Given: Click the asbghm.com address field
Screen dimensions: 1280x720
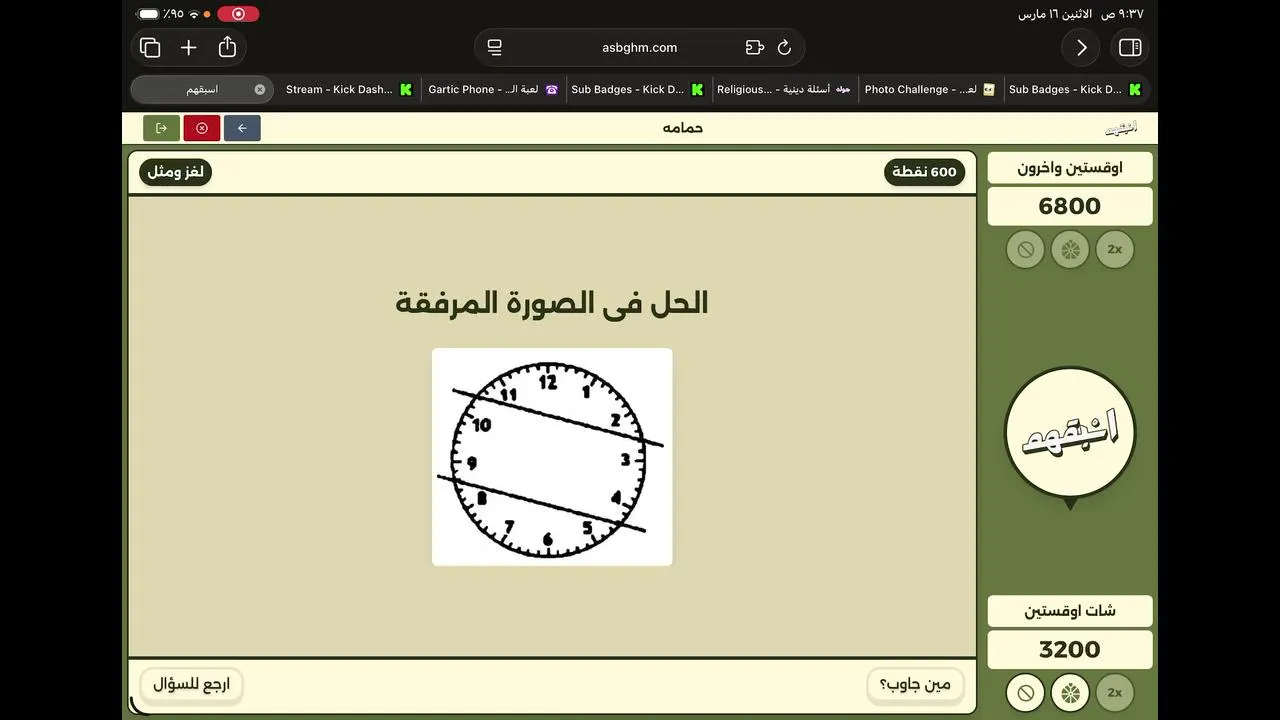Looking at the screenshot, I should click(x=639, y=47).
